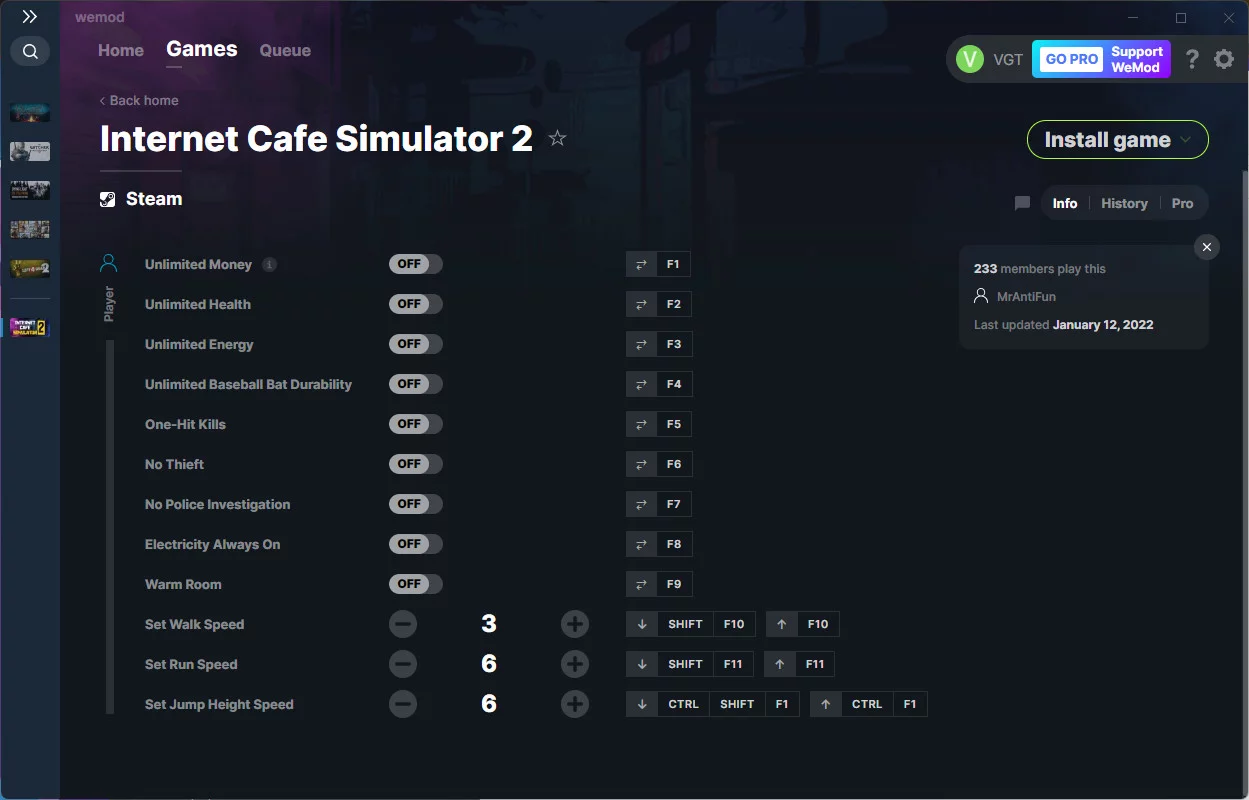Open The Witcher game thumbnail in sidebar
The height and width of the screenshot is (800, 1249).
coord(30,151)
